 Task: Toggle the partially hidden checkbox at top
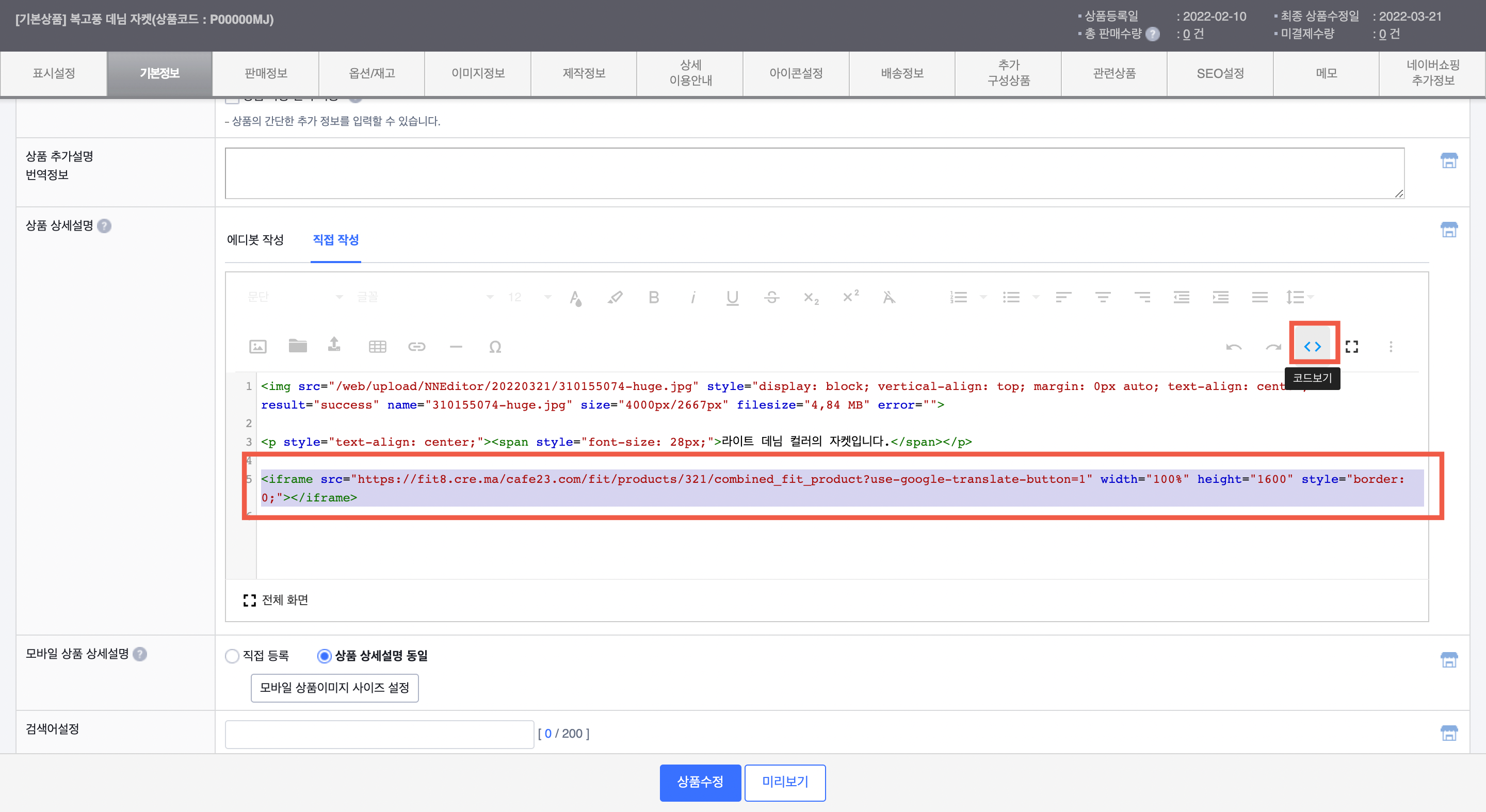pyautogui.click(x=232, y=100)
